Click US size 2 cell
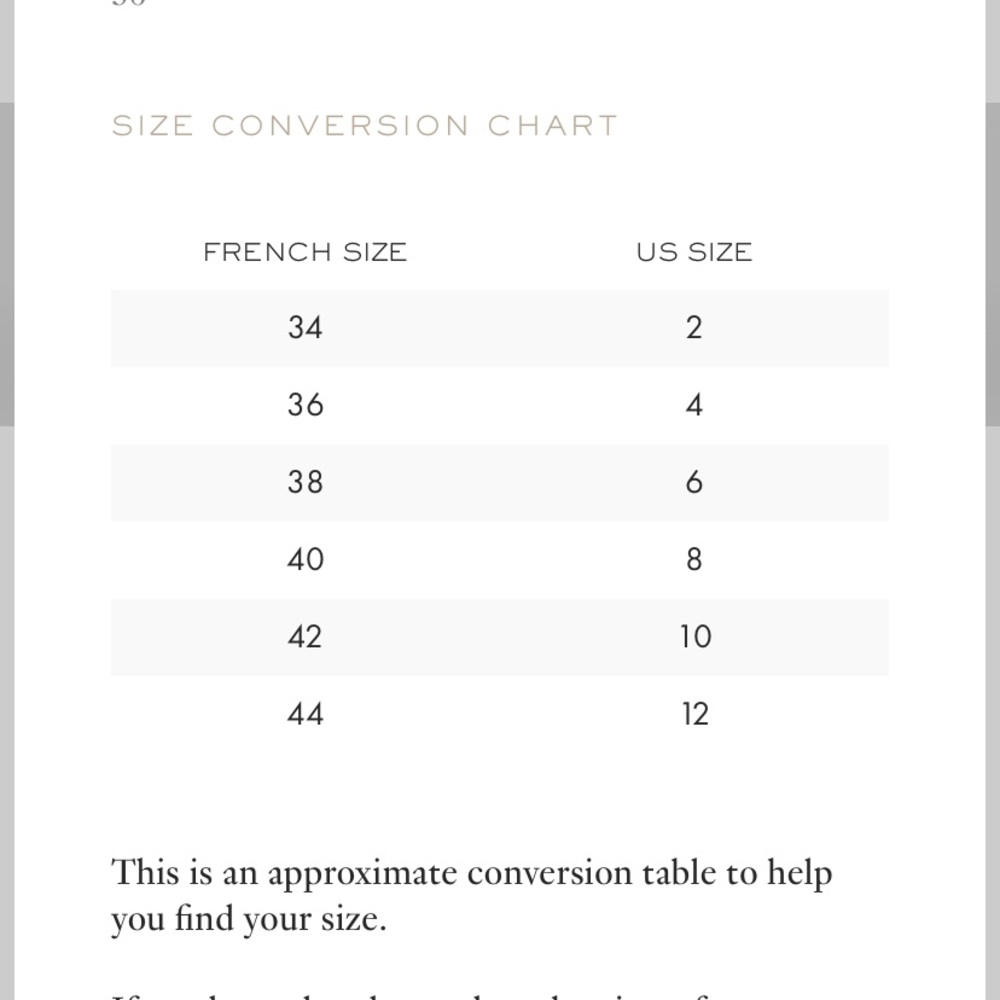Screen dimensions: 1000x1000 click(x=695, y=328)
